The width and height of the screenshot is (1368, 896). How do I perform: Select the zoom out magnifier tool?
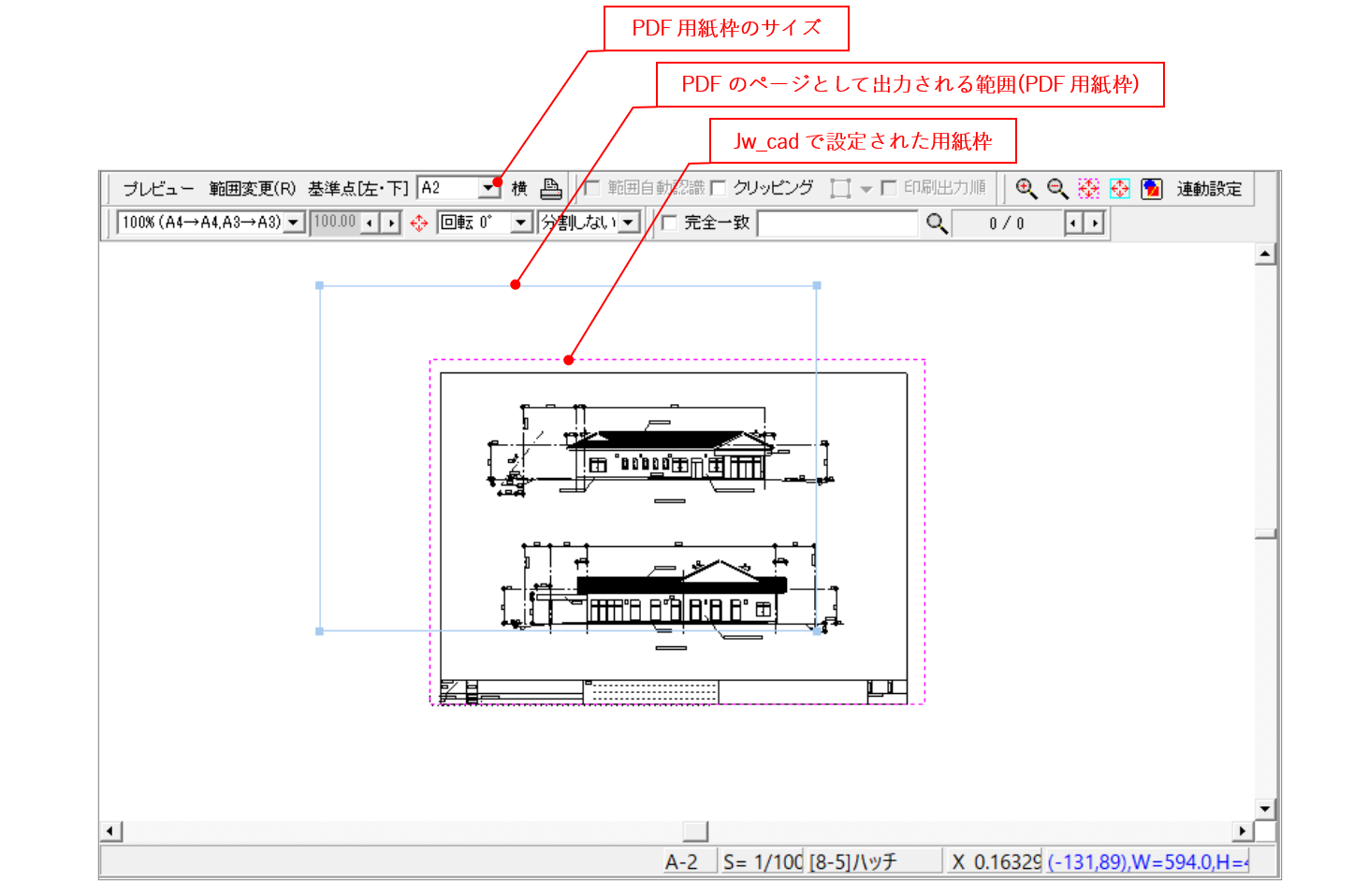tap(1056, 188)
